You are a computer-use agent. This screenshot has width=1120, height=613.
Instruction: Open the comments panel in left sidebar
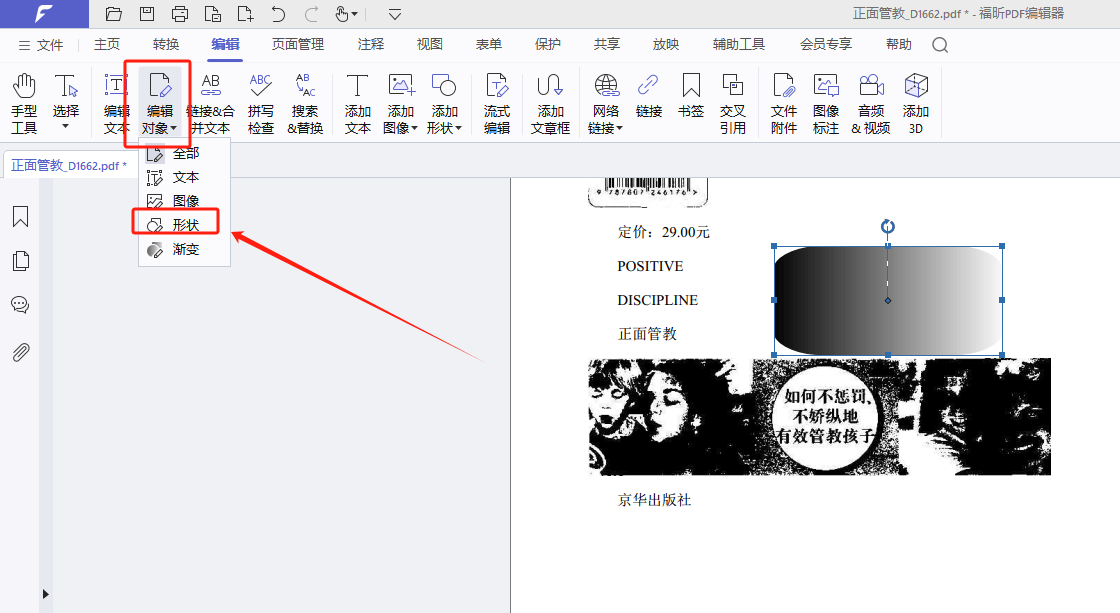[x=20, y=305]
